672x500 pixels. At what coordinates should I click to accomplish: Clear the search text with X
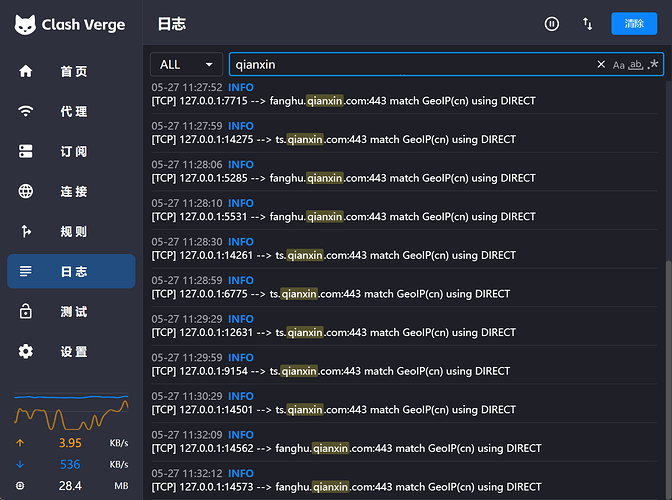601,64
